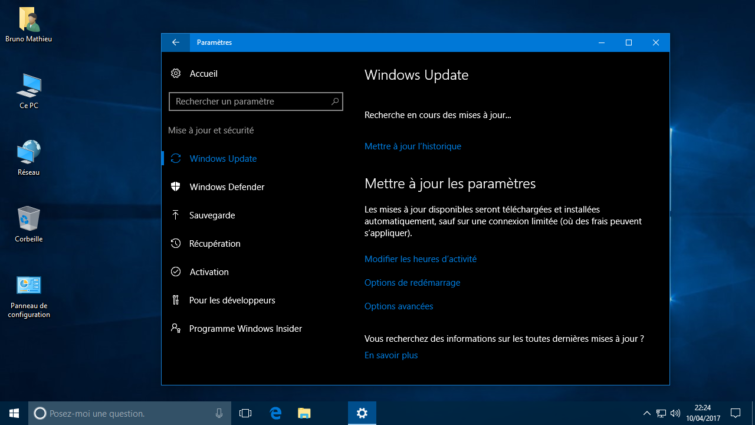Open File Explorer from taskbar
Viewport: 755px width, 425px height.
pos(304,413)
